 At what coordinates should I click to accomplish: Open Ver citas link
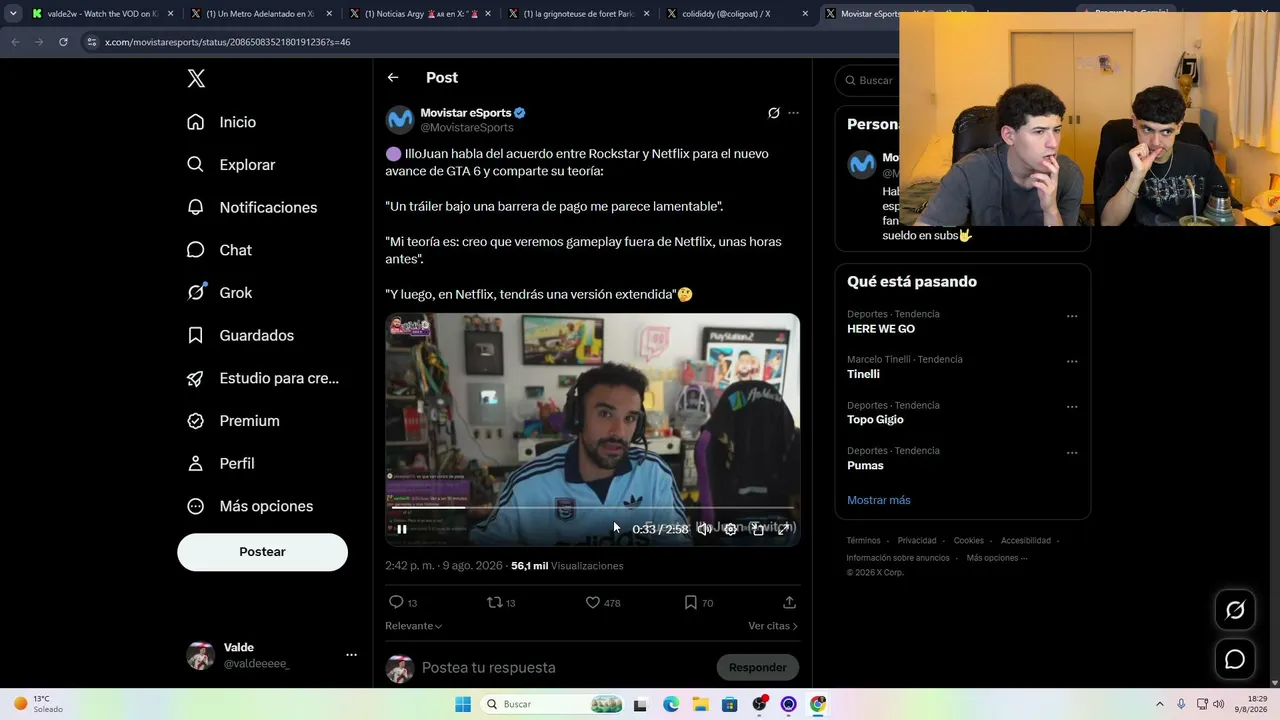tap(773, 626)
